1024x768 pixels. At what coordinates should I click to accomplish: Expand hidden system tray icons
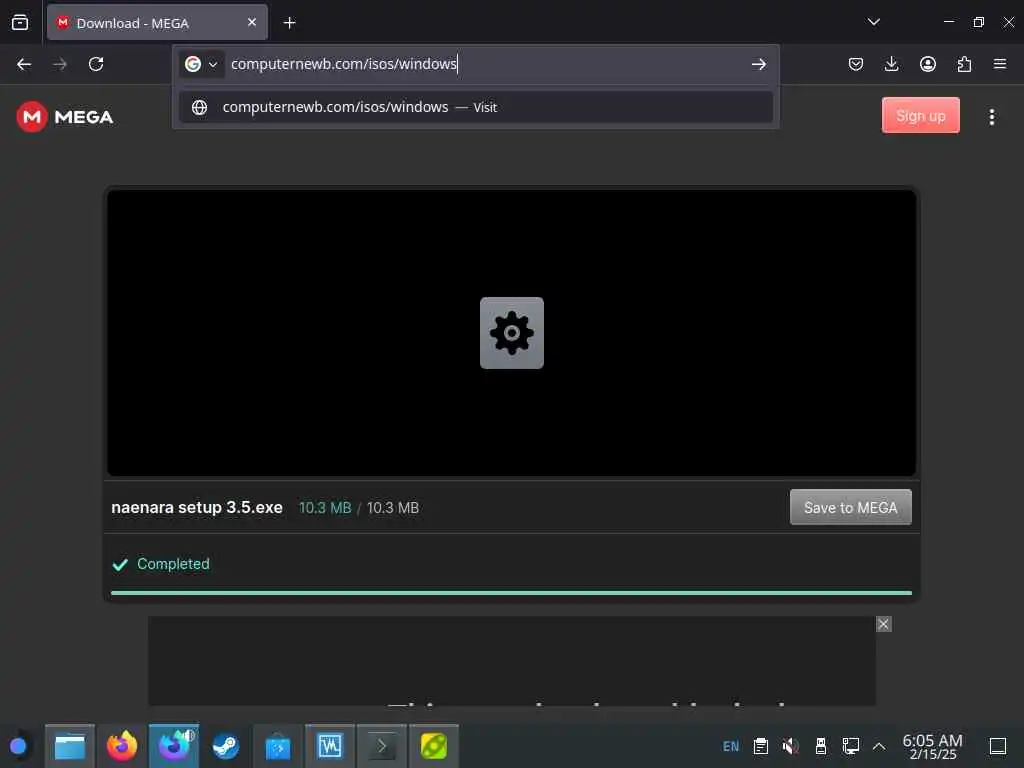tap(879, 746)
